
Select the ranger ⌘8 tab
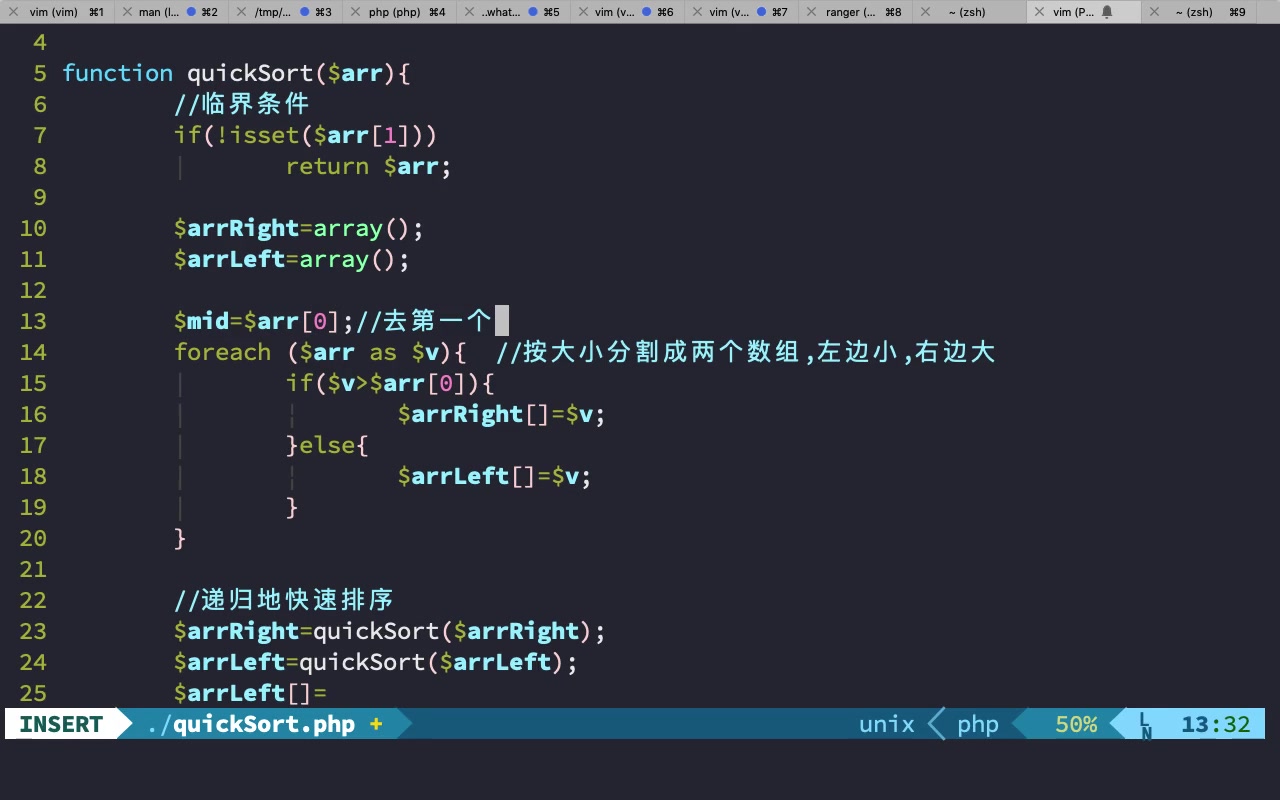tap(855, 12)
